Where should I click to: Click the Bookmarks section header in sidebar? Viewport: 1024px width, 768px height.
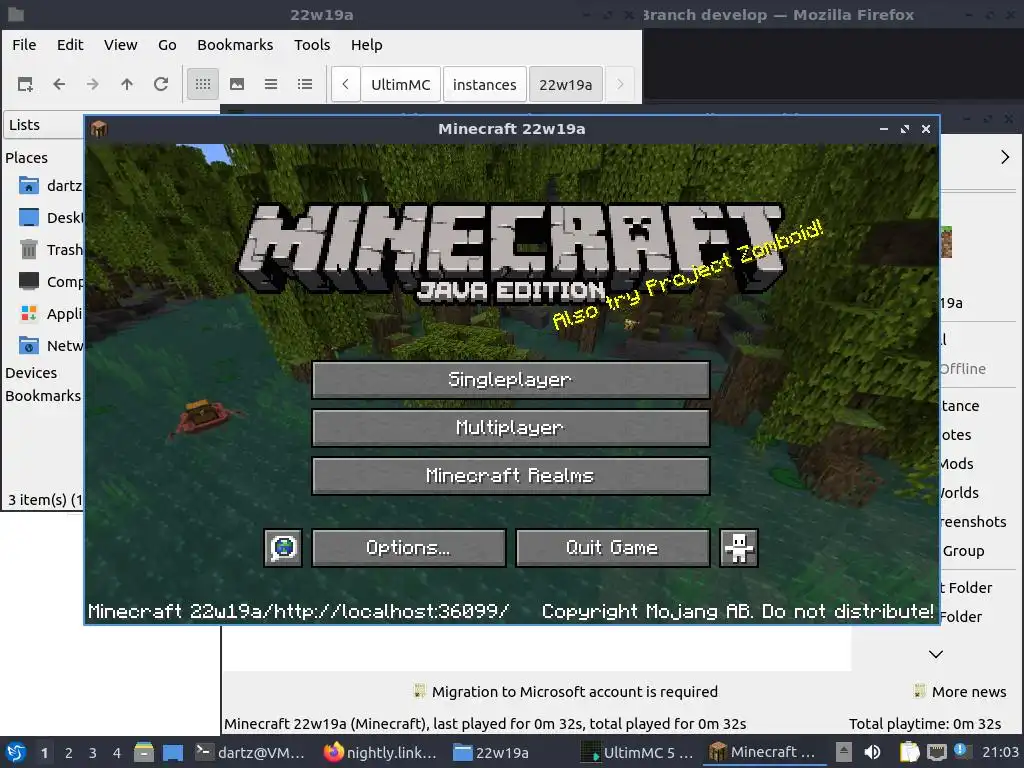point(43,396)
